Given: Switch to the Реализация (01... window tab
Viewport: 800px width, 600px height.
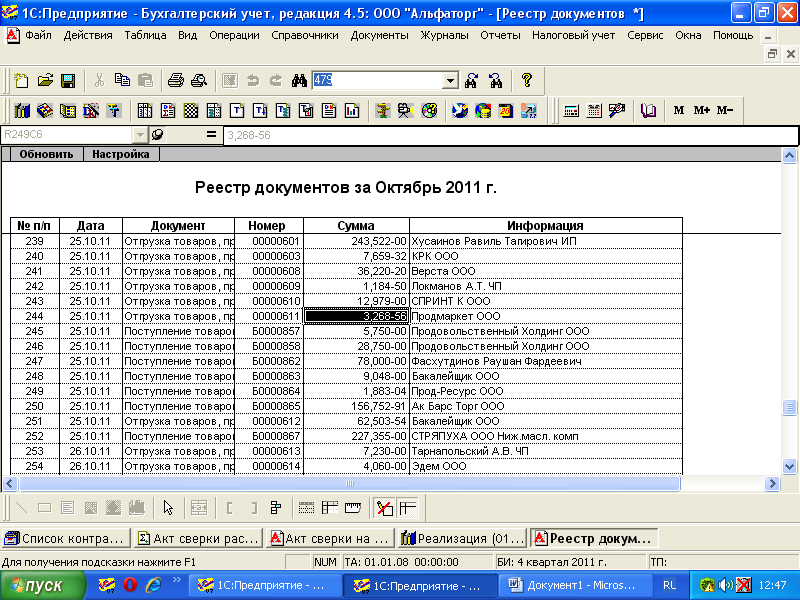Looking at the screenshot, I should click(462, 538).
